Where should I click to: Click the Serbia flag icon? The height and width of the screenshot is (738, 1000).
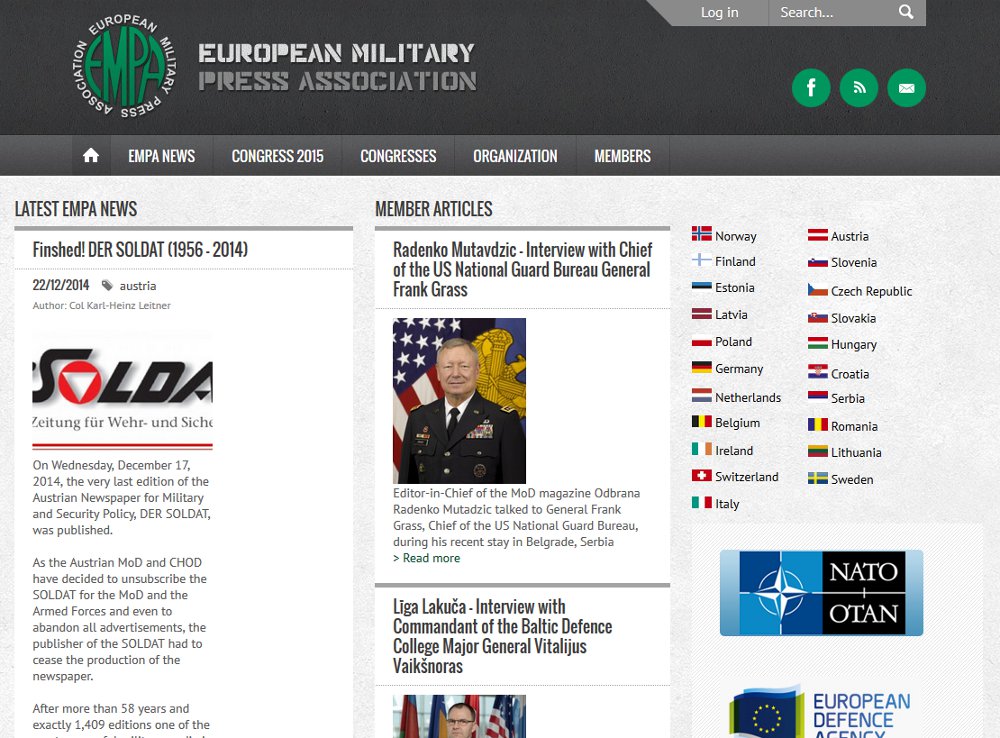(x=818, y=396)
